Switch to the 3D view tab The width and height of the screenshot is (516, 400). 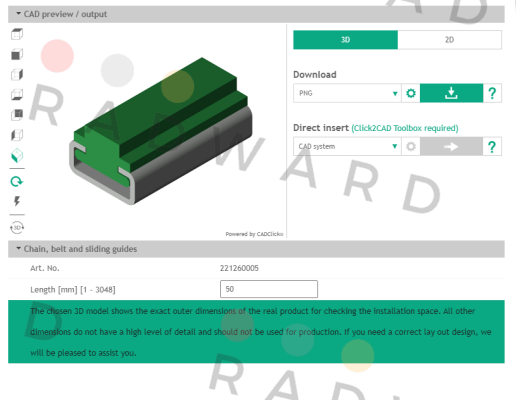(345, 40)
